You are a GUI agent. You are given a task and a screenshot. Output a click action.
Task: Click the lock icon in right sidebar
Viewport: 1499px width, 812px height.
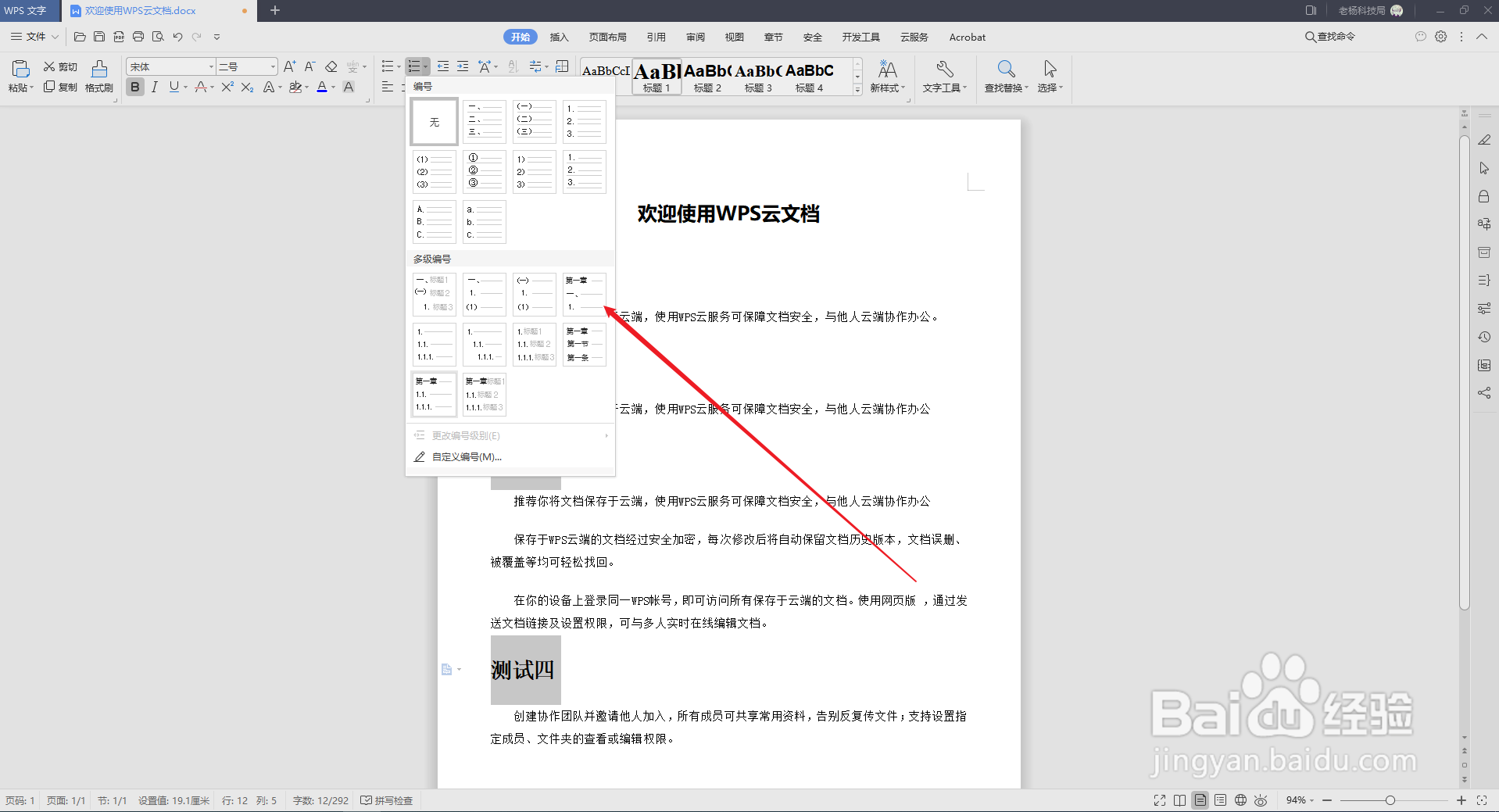click(x=1484, y=196)
